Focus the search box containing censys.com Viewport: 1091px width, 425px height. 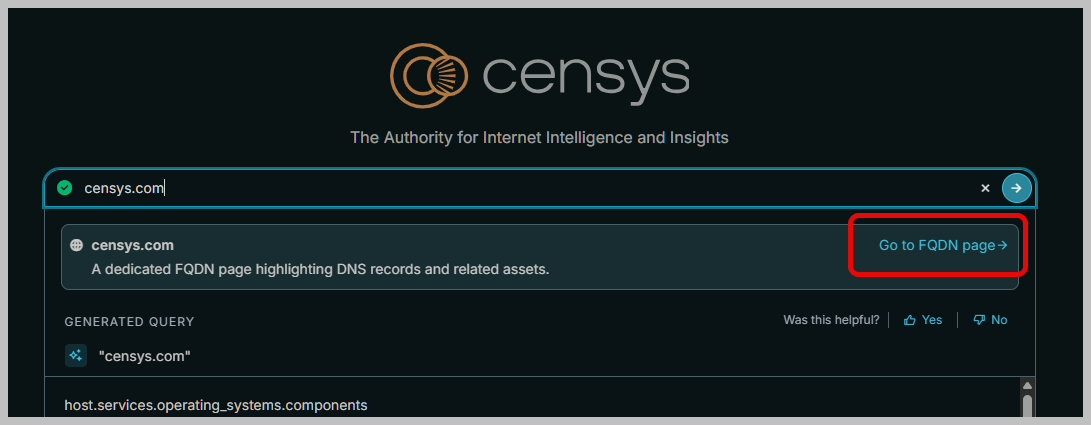pyautogui.click(x=527, y=188)
